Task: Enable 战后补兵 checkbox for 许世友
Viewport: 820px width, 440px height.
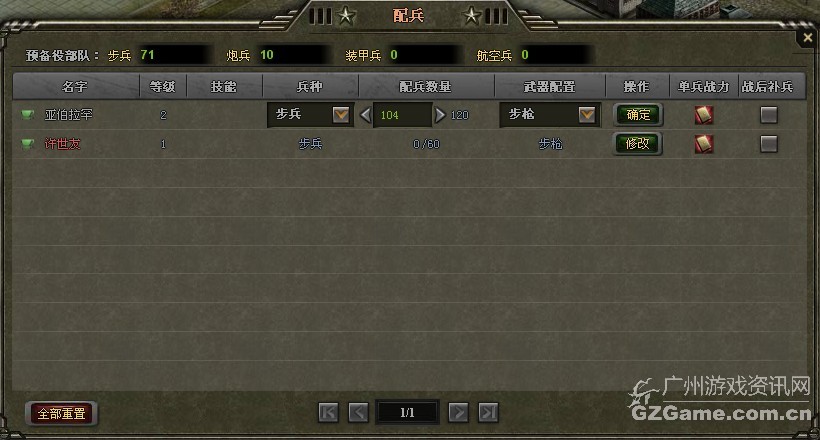Action: tap(768, 144)
